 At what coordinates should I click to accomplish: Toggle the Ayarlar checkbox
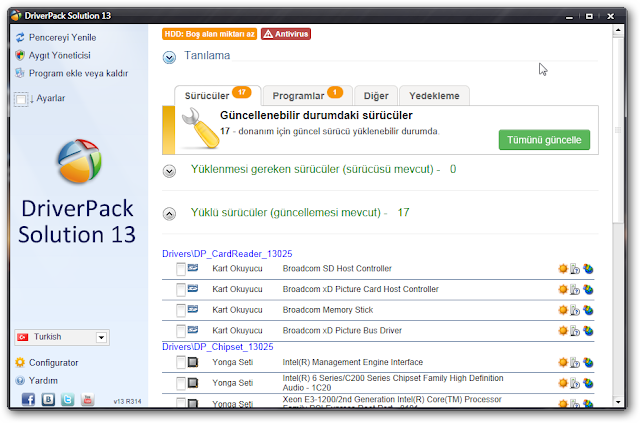click(21, 99)
